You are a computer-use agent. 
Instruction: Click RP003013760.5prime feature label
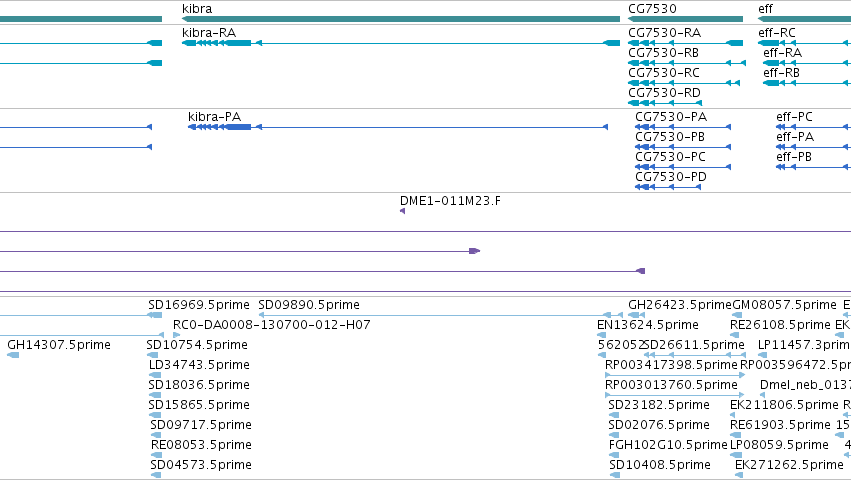click(671, 385)
